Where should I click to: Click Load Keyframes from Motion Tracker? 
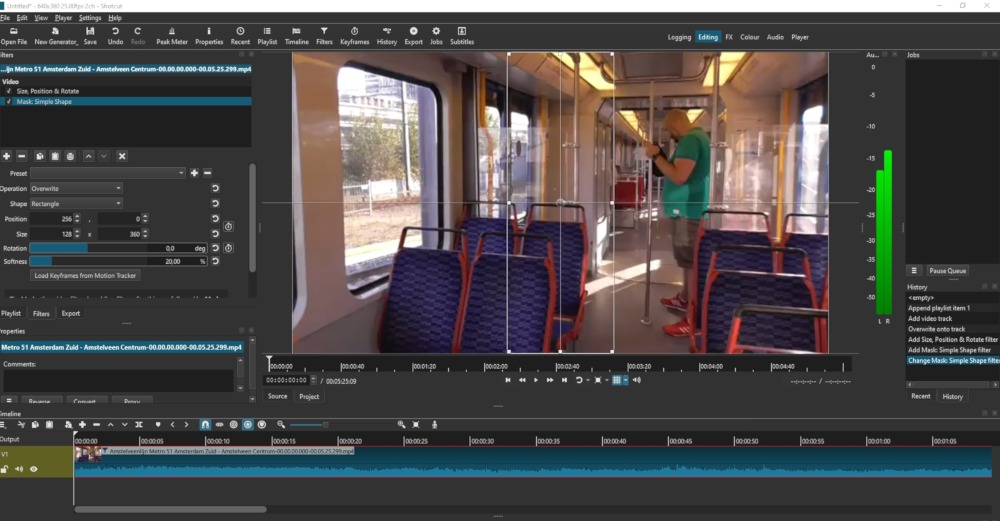[x=85, y=275]
